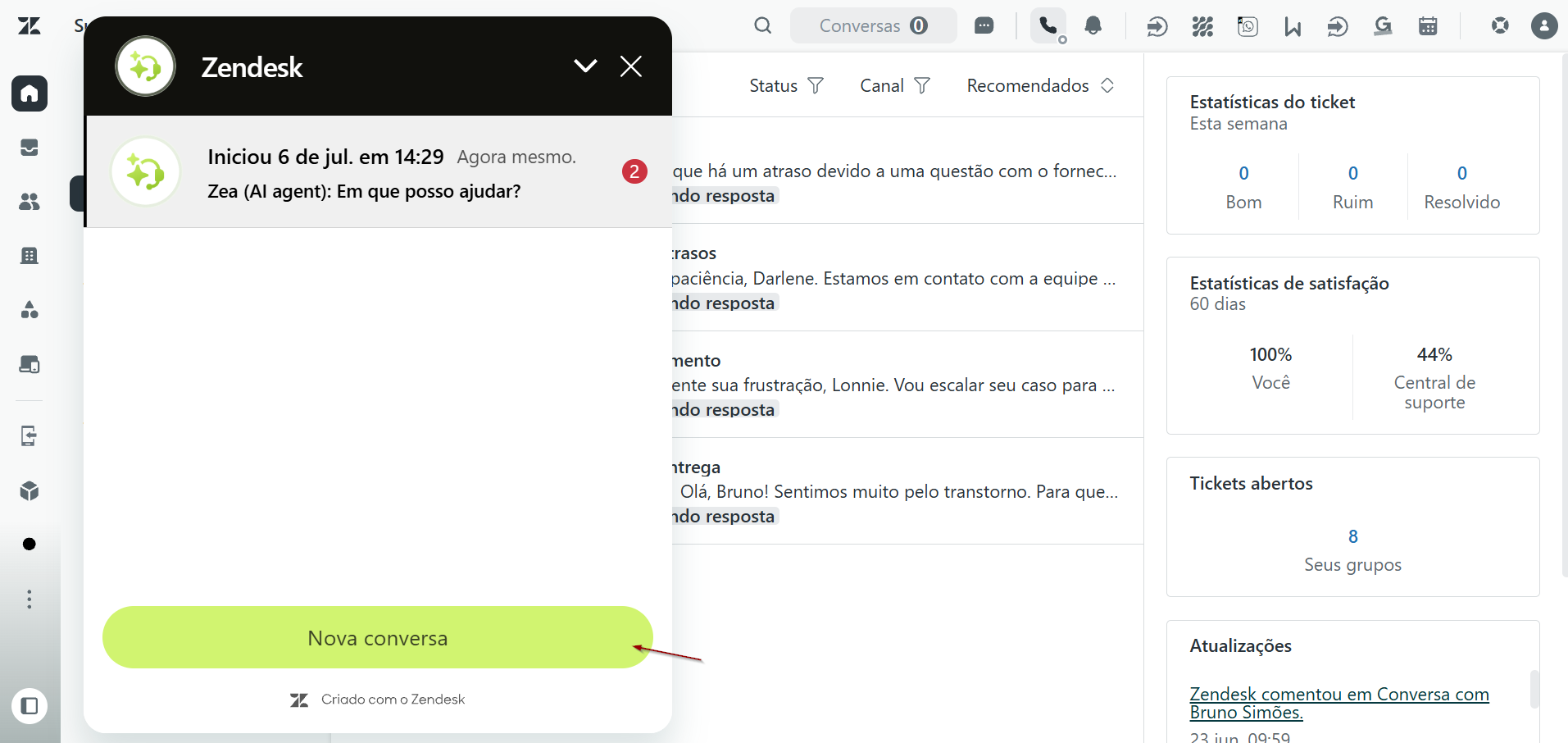Toggle the sidebar collapse panel icon

[x=30, y=706]
